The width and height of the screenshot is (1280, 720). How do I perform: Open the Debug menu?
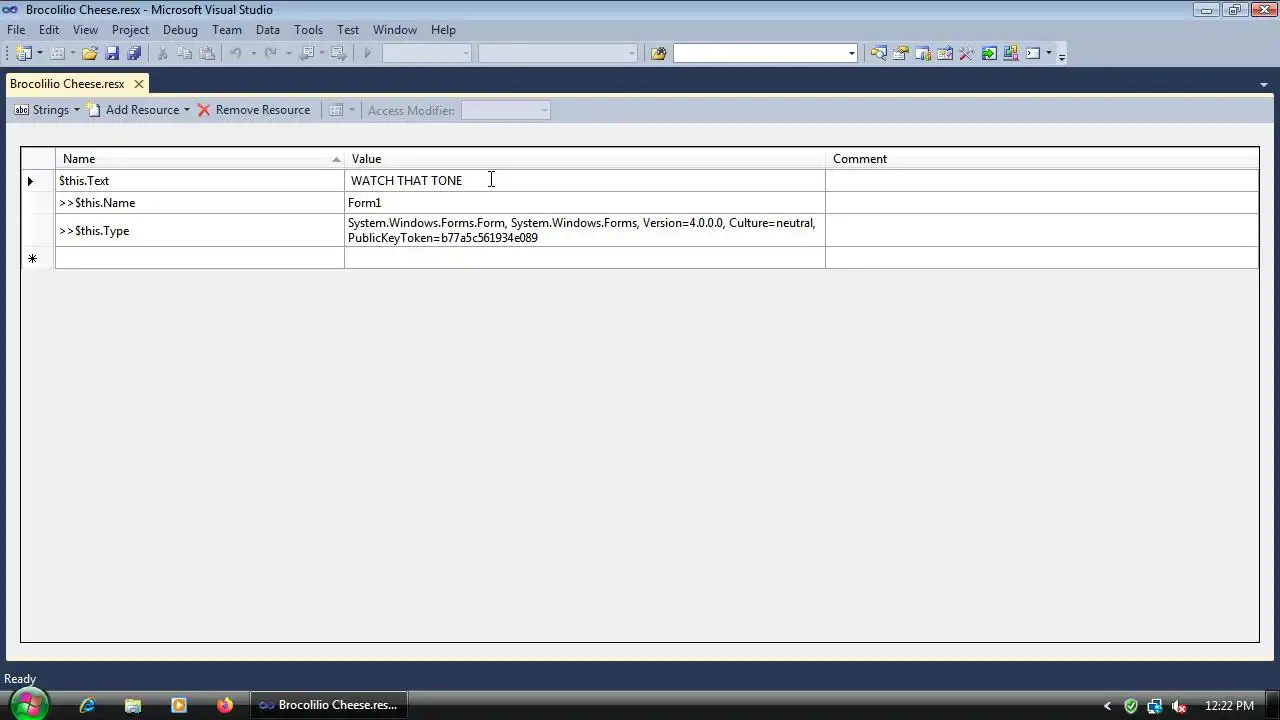[180, 30]
